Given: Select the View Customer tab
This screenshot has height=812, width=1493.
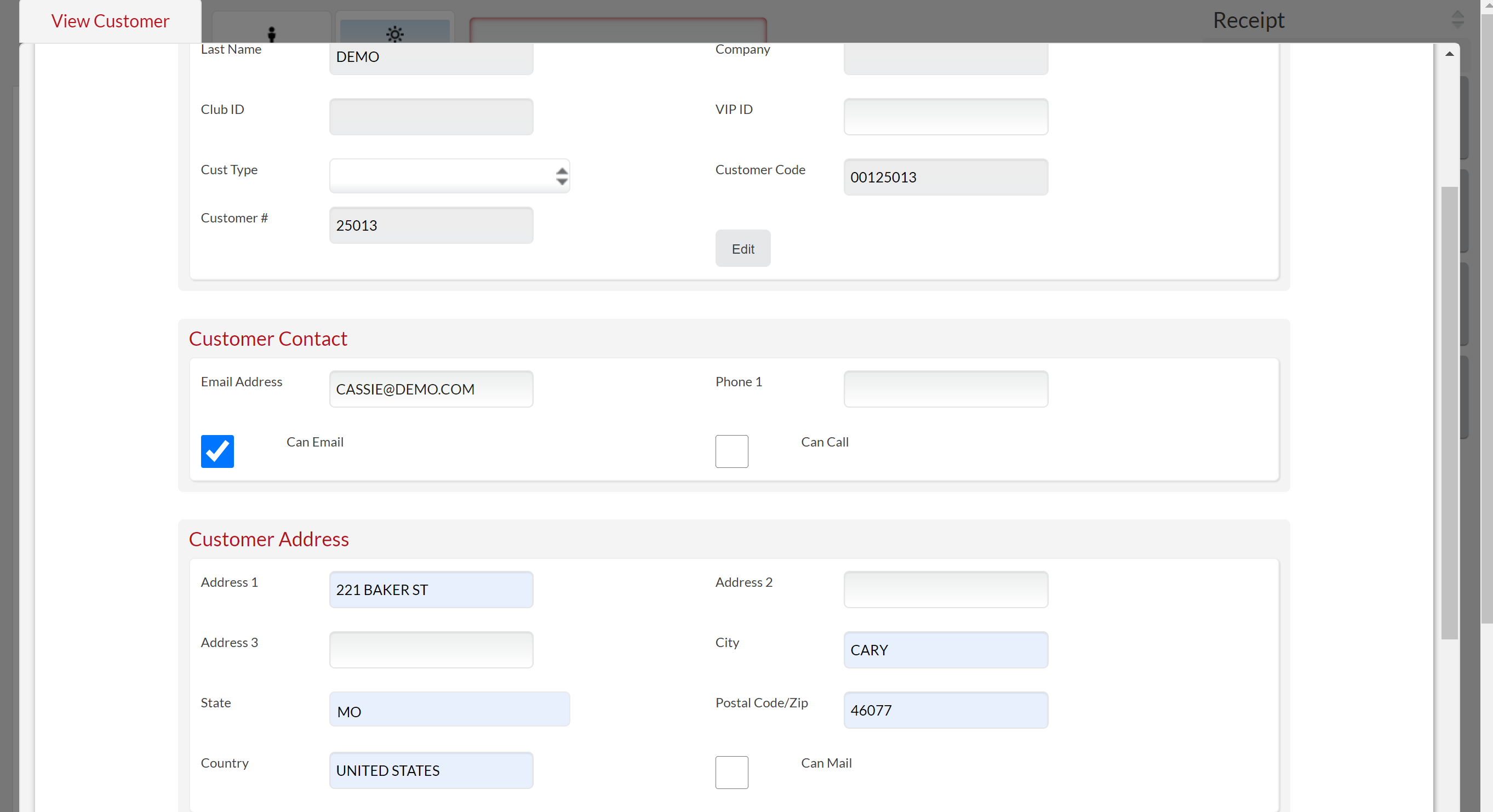Looking at the screenshot, I should pyautogui.click(x=110, y=21).
